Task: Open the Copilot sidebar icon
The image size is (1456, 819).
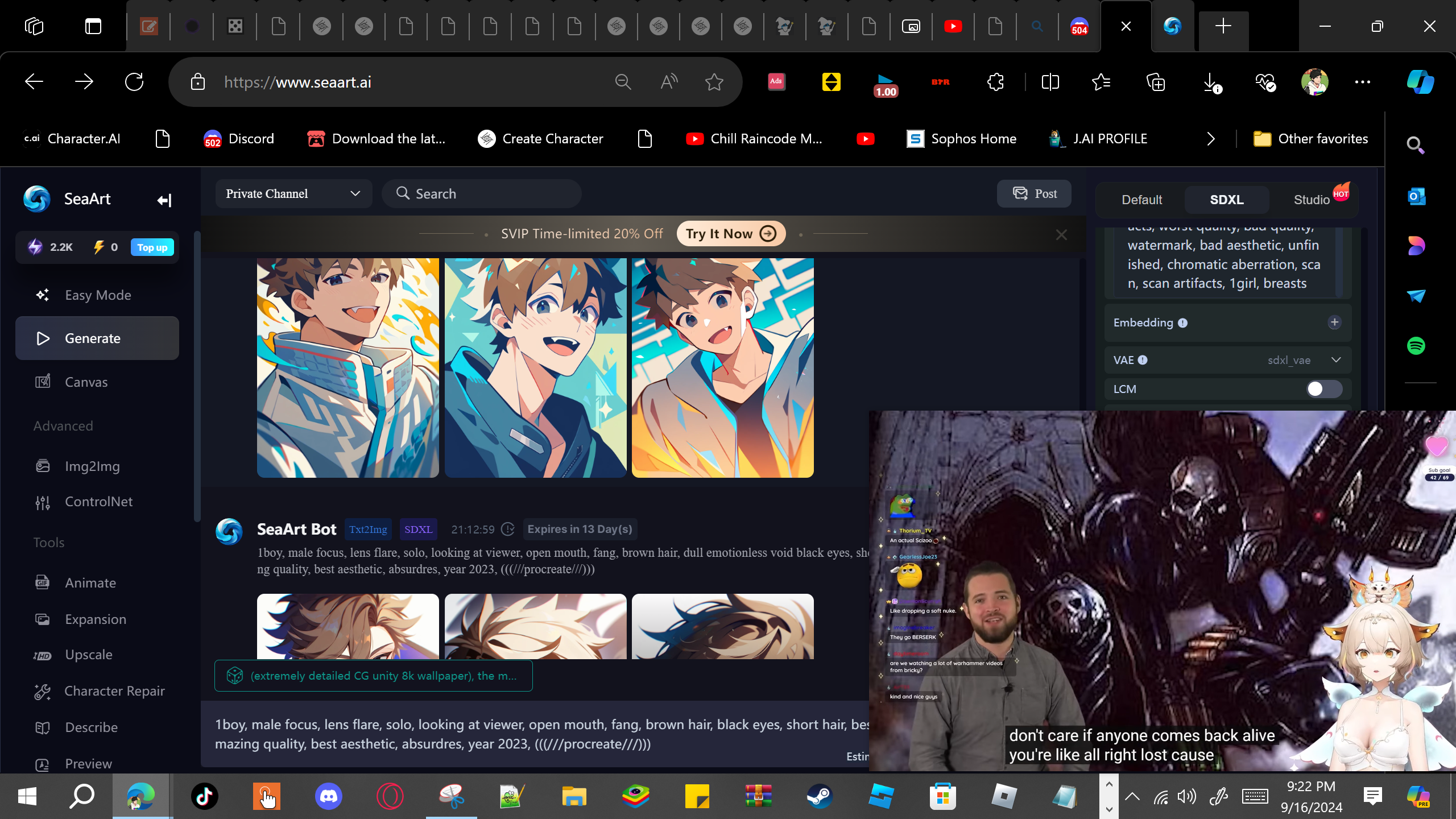Action: [x=1420, y=82]
